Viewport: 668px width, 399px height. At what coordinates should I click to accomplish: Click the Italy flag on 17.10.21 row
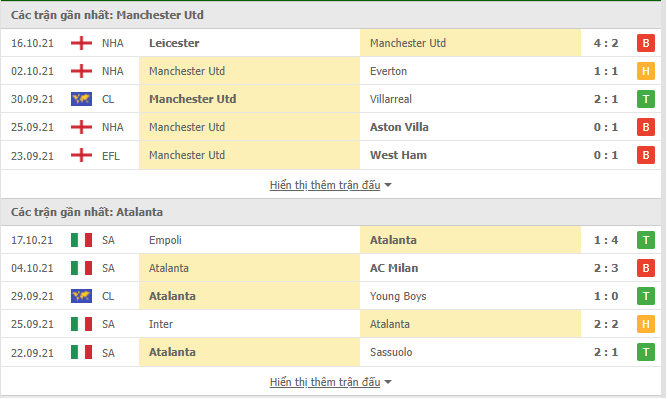(81, 240)
